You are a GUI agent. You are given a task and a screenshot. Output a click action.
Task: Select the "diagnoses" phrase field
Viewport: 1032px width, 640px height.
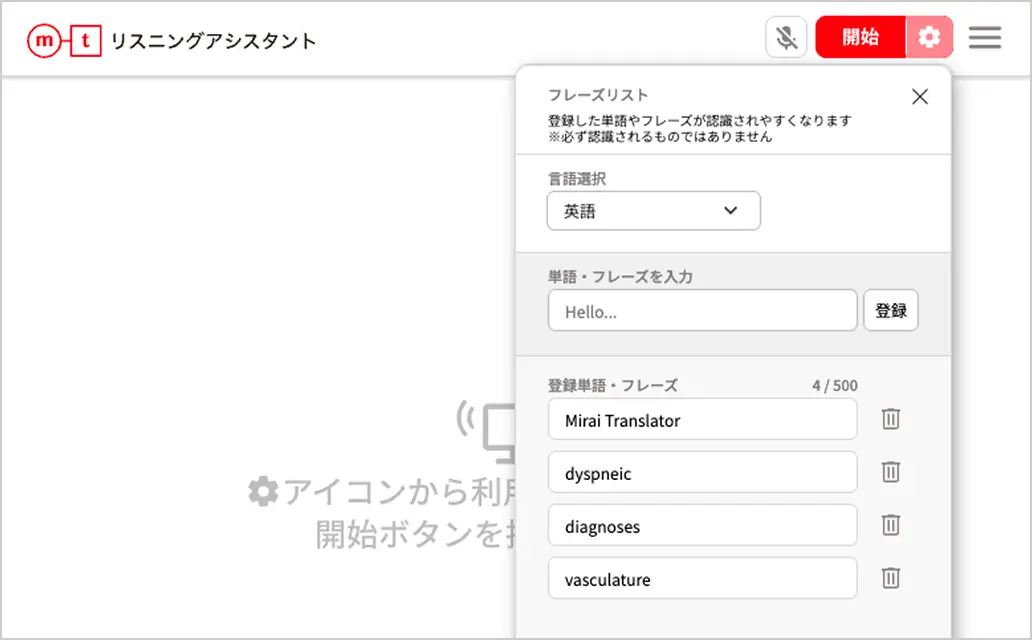pos(702,525)
